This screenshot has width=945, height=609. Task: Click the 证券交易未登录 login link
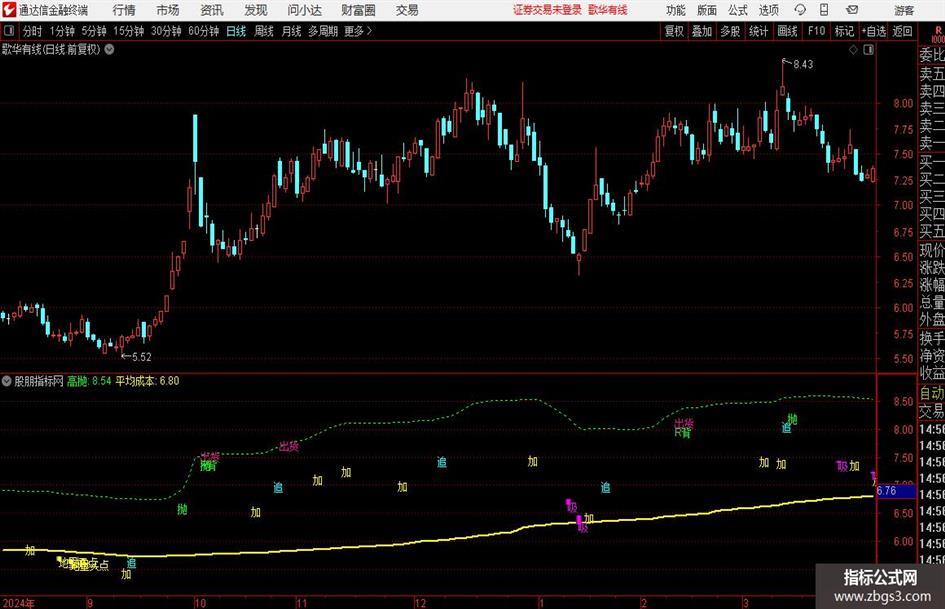(x=547, y=10)
